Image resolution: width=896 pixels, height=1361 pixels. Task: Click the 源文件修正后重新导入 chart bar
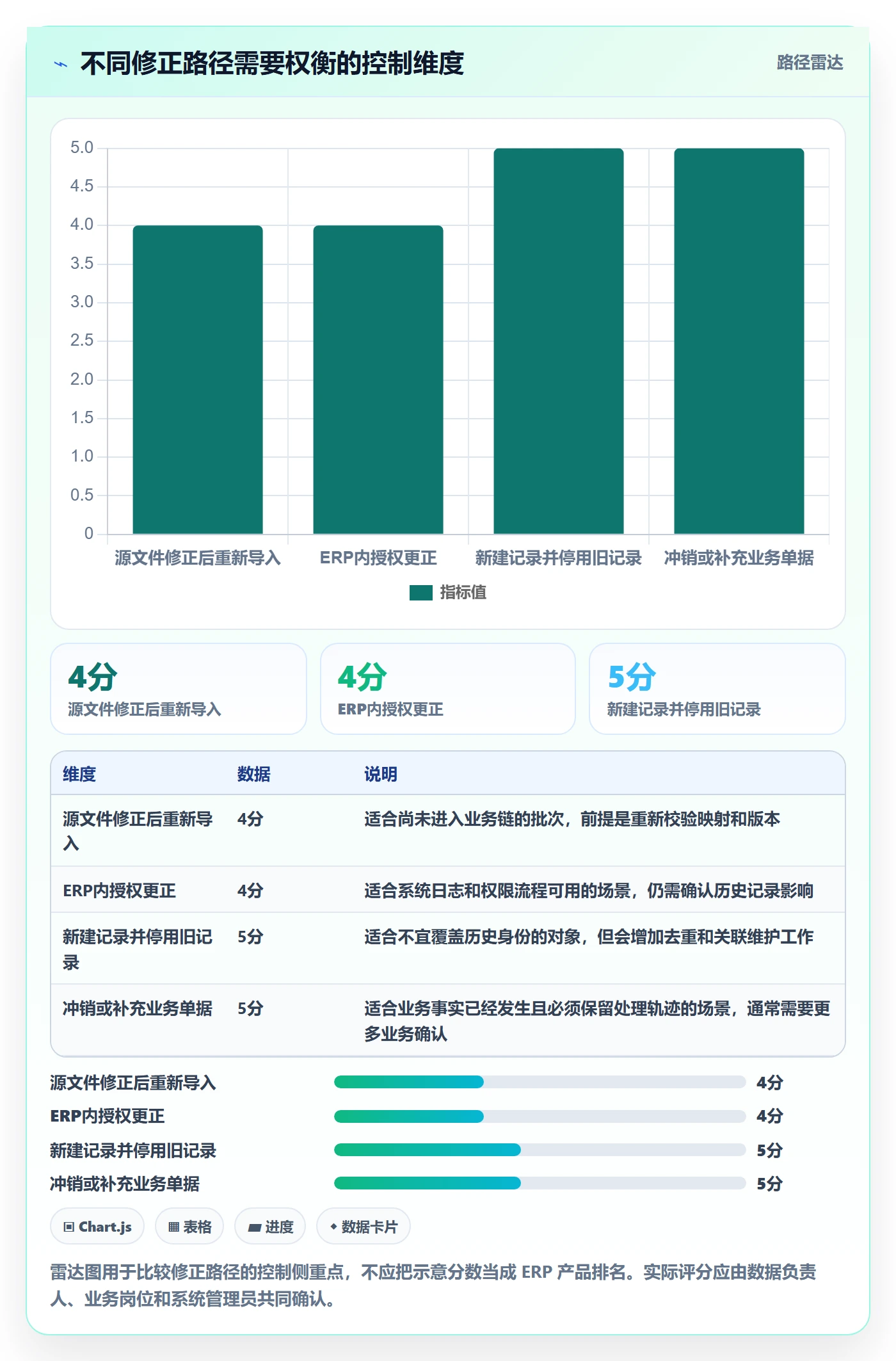click(x=198, y=380)
